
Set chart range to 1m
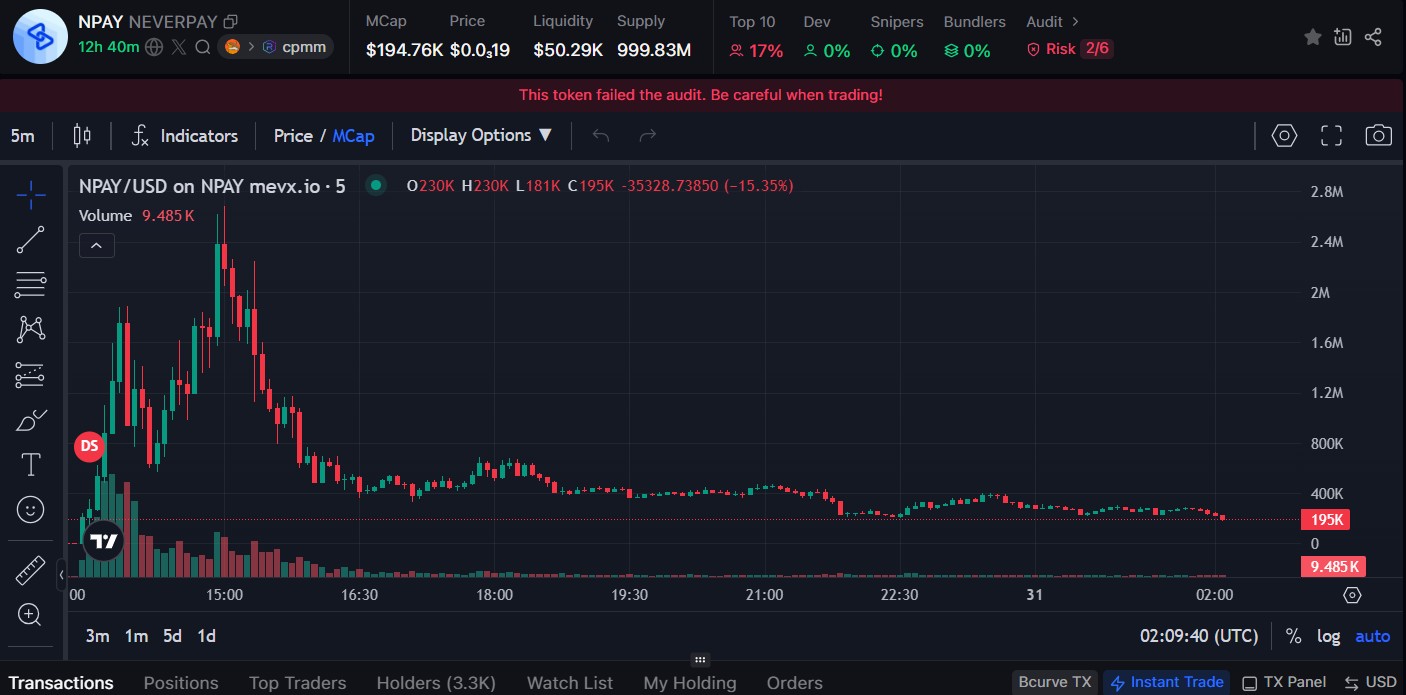(x=136, y=636)
